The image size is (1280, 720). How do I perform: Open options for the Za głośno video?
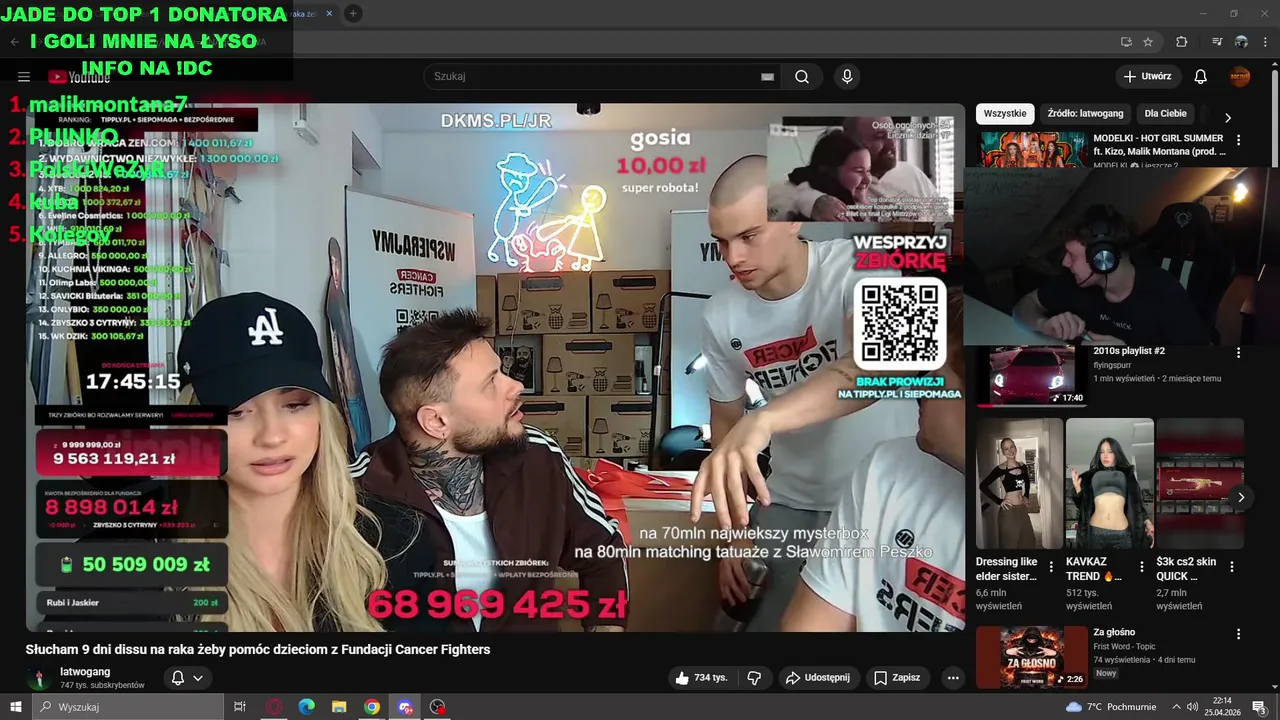coord(1238,634)
